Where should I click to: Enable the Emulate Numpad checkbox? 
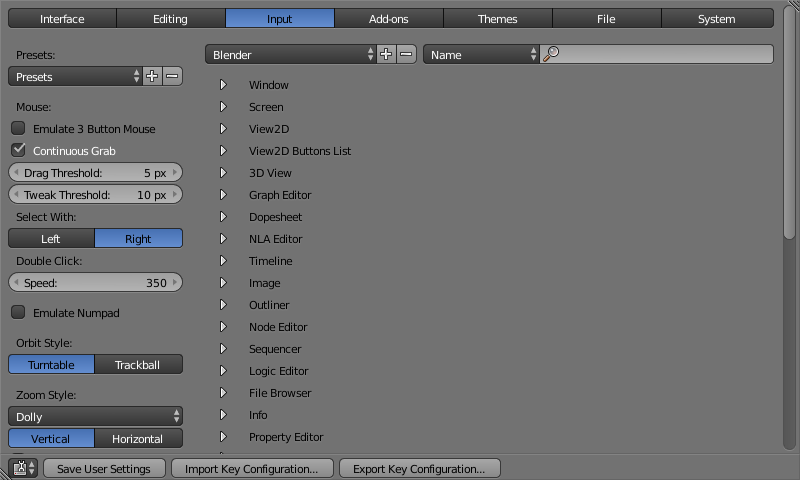point(18,313)
